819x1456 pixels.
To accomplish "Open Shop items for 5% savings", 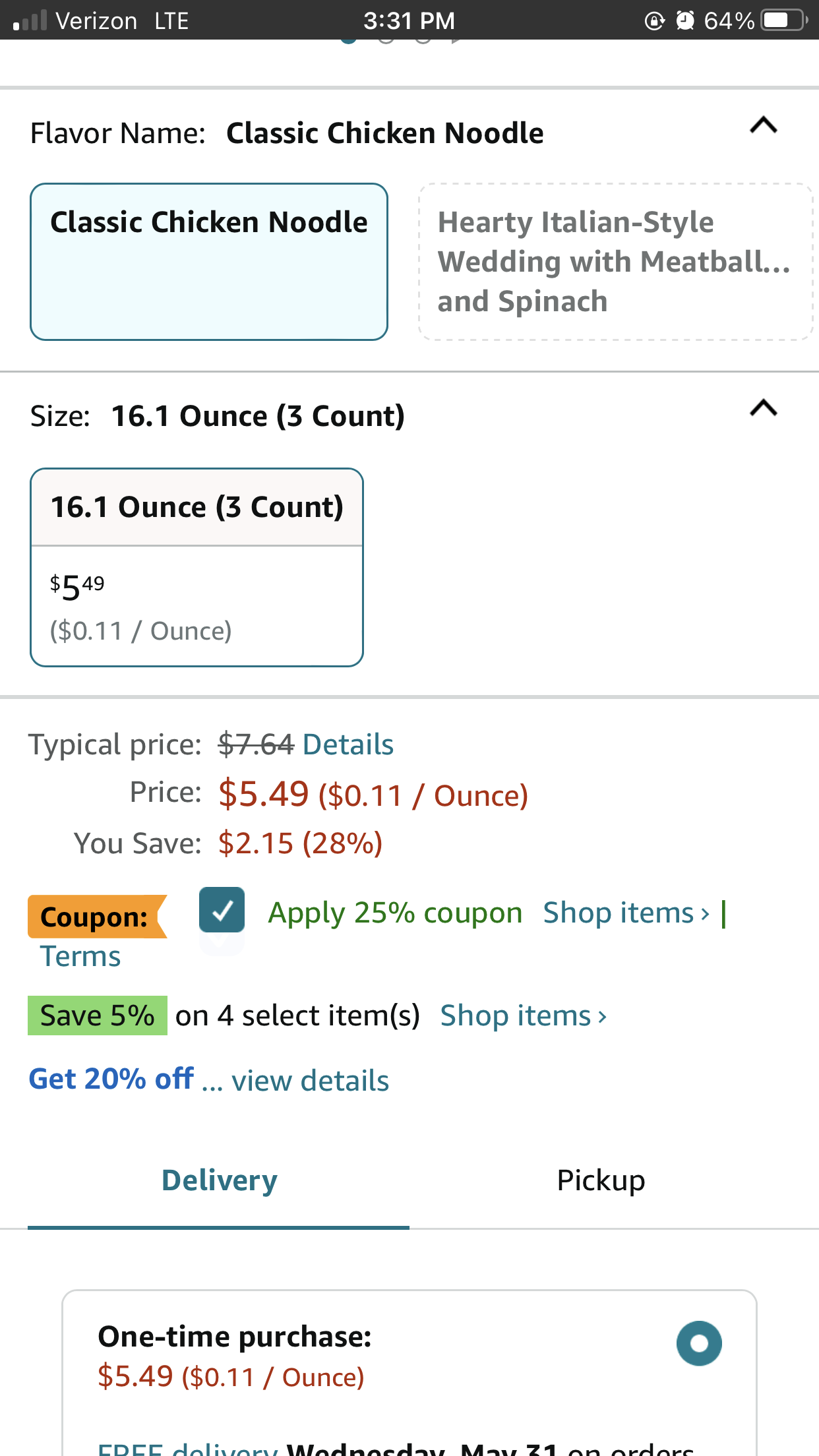I will coord(523,1016).
